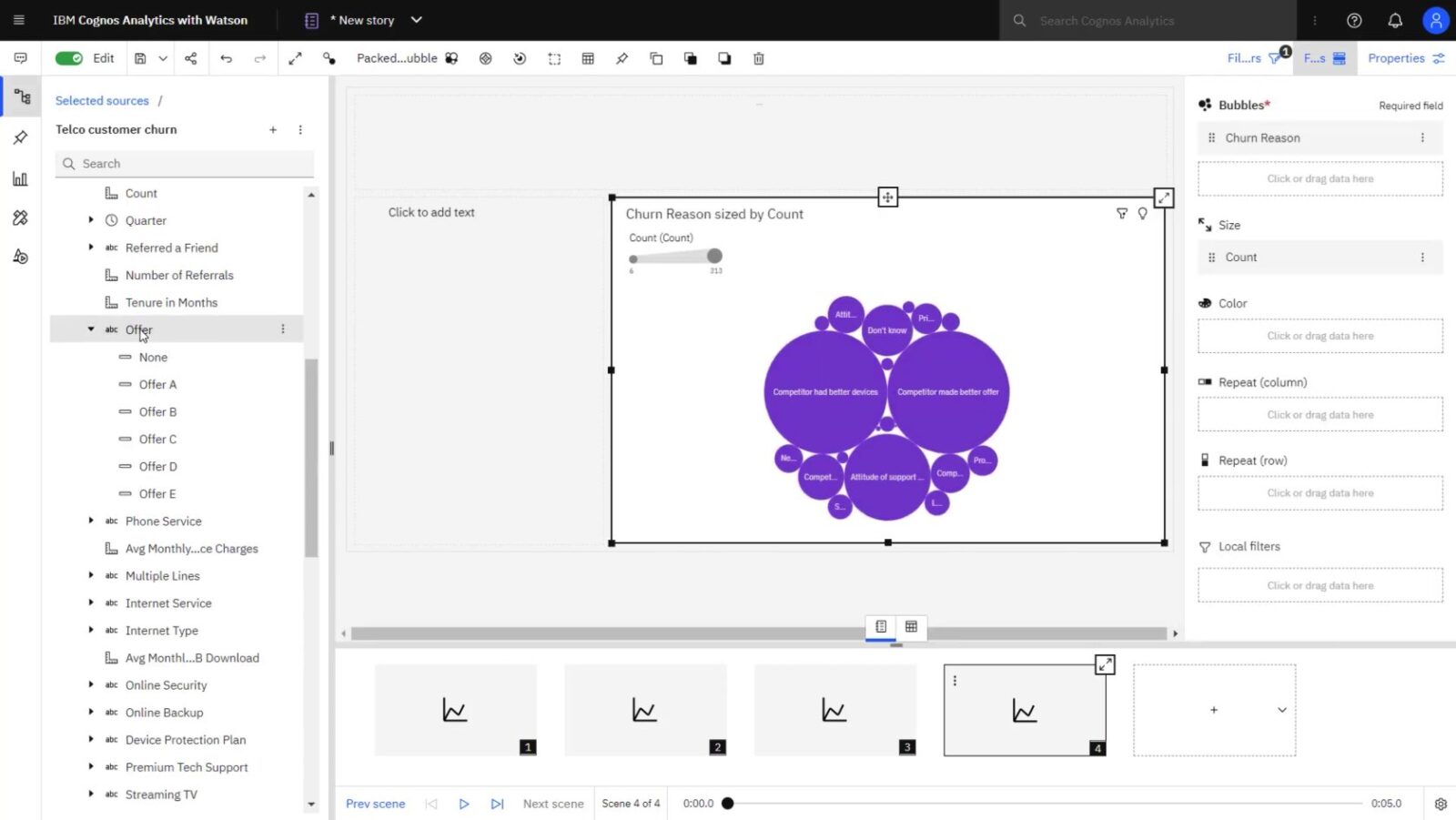Show the underlying data table grid icon
The height and width of the screenshot is (820, 1456).
(588, 57)
